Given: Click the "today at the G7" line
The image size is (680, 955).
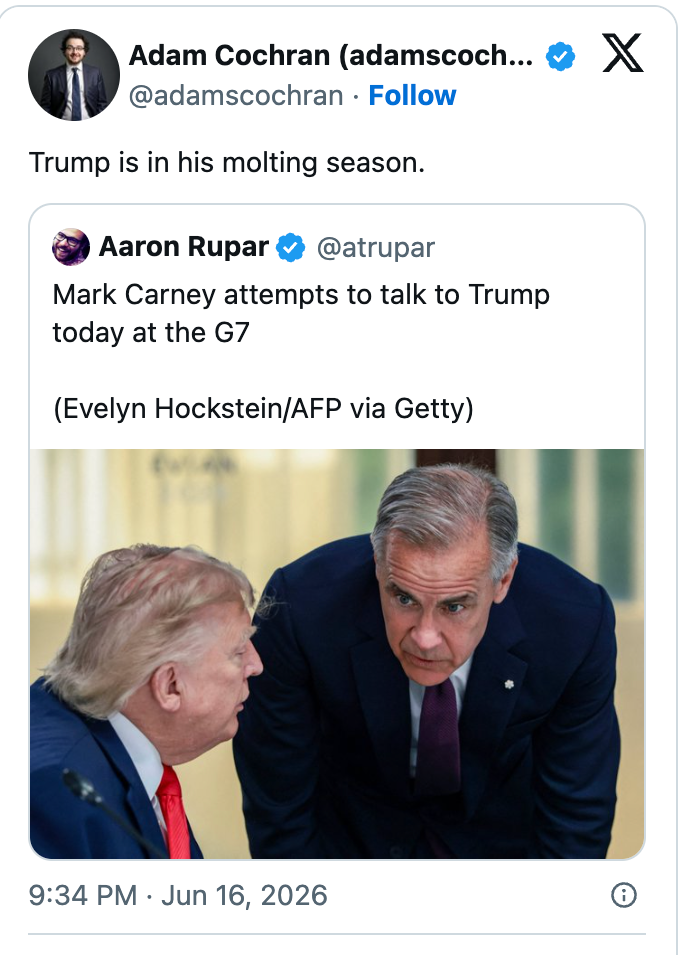Looking at the screenshot, I should pyautogui.click(x=151, y=333).
